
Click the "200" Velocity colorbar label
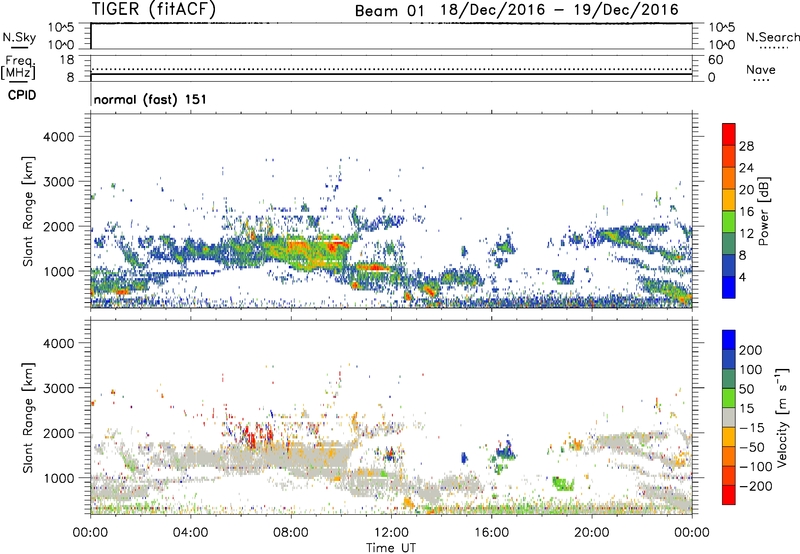point(751,350)
